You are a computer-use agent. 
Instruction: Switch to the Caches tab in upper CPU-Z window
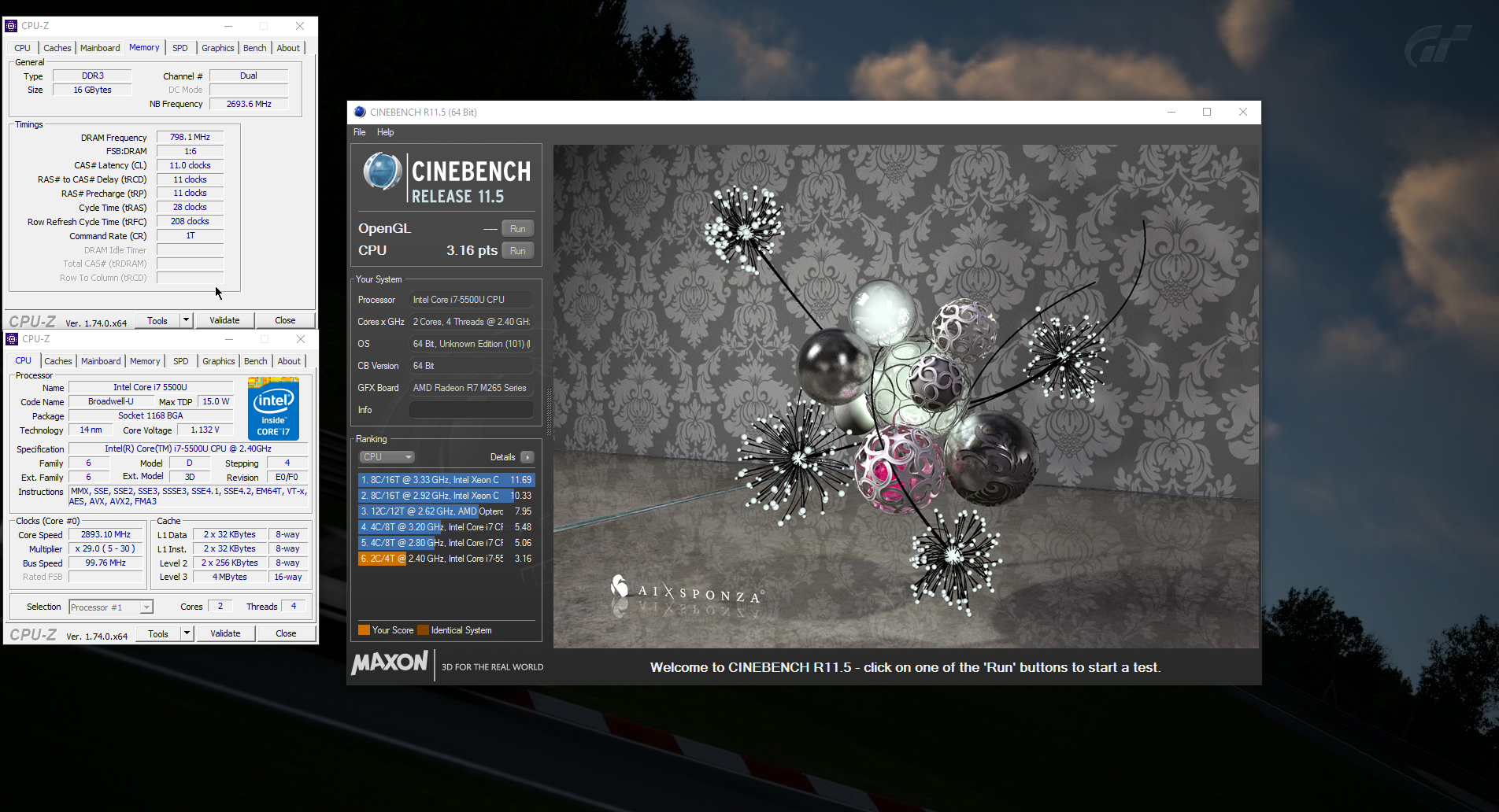(57, 48)
